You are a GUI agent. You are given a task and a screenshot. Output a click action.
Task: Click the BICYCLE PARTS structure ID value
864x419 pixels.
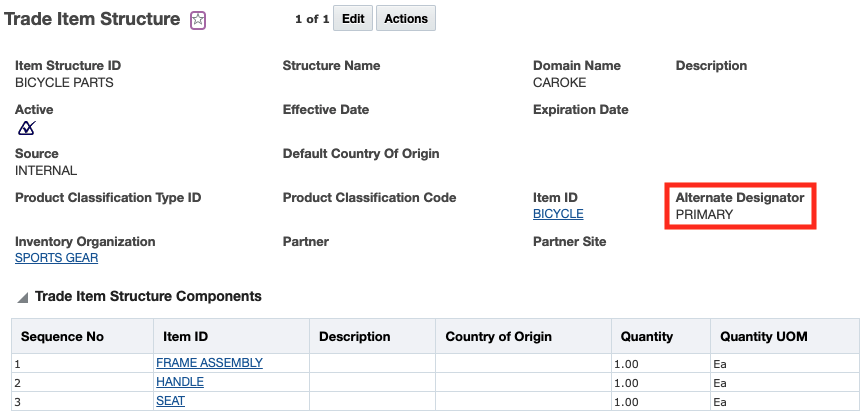coord(64,82)
